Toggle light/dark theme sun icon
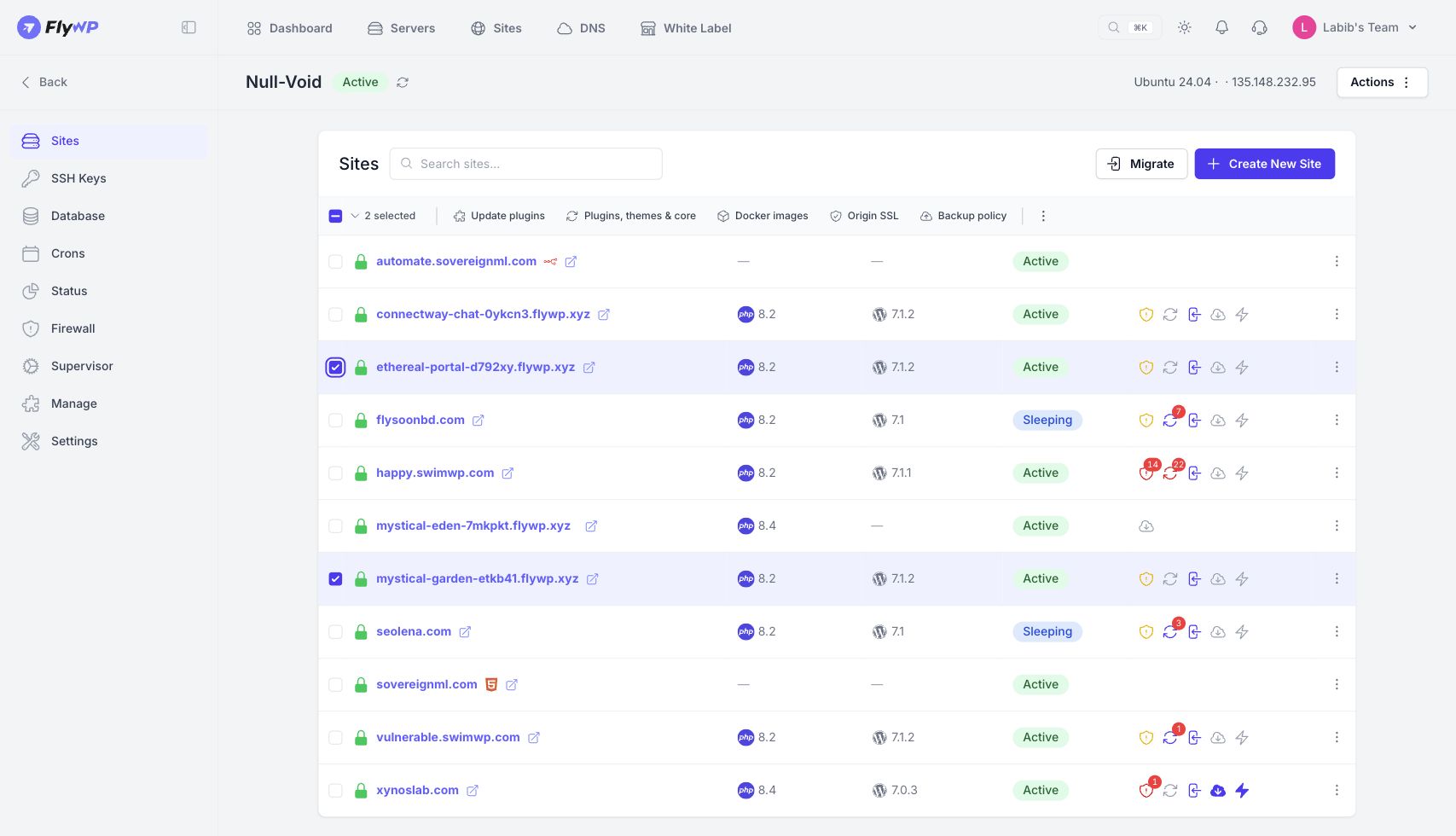The height and width of the screenshot is (836, 1456). pyautogui.click(x=1184, y=27)
